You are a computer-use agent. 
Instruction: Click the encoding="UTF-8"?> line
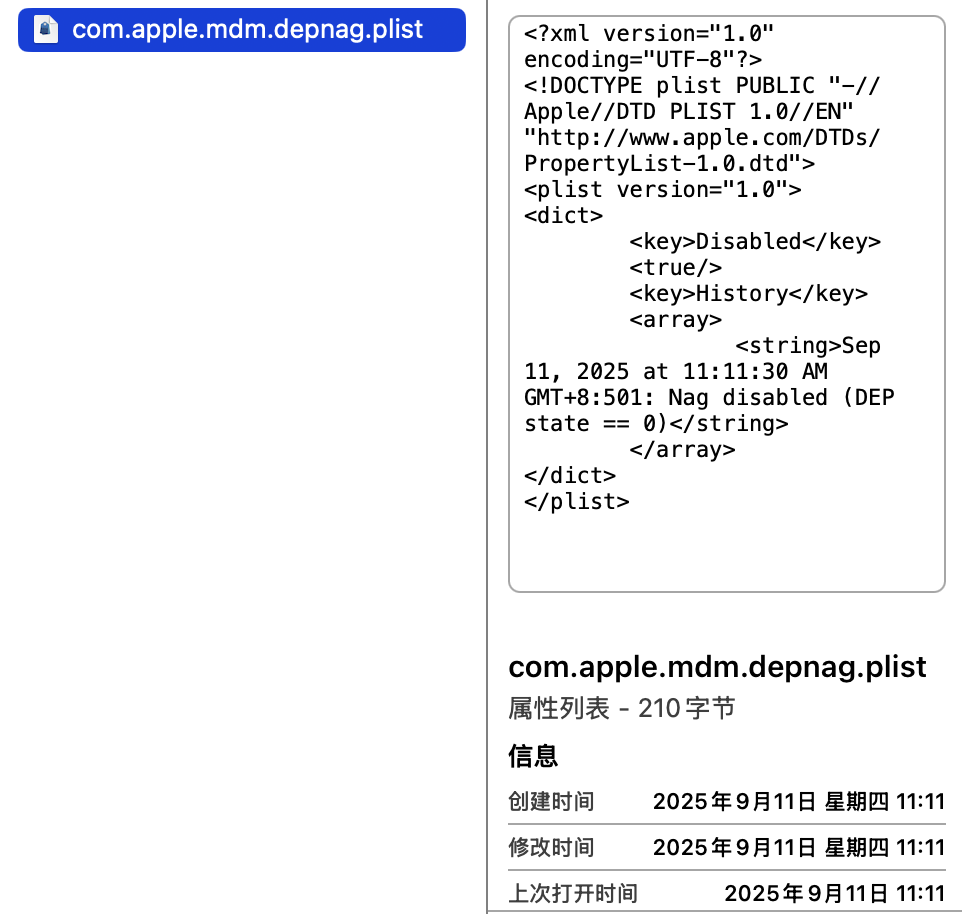[643, 60]
